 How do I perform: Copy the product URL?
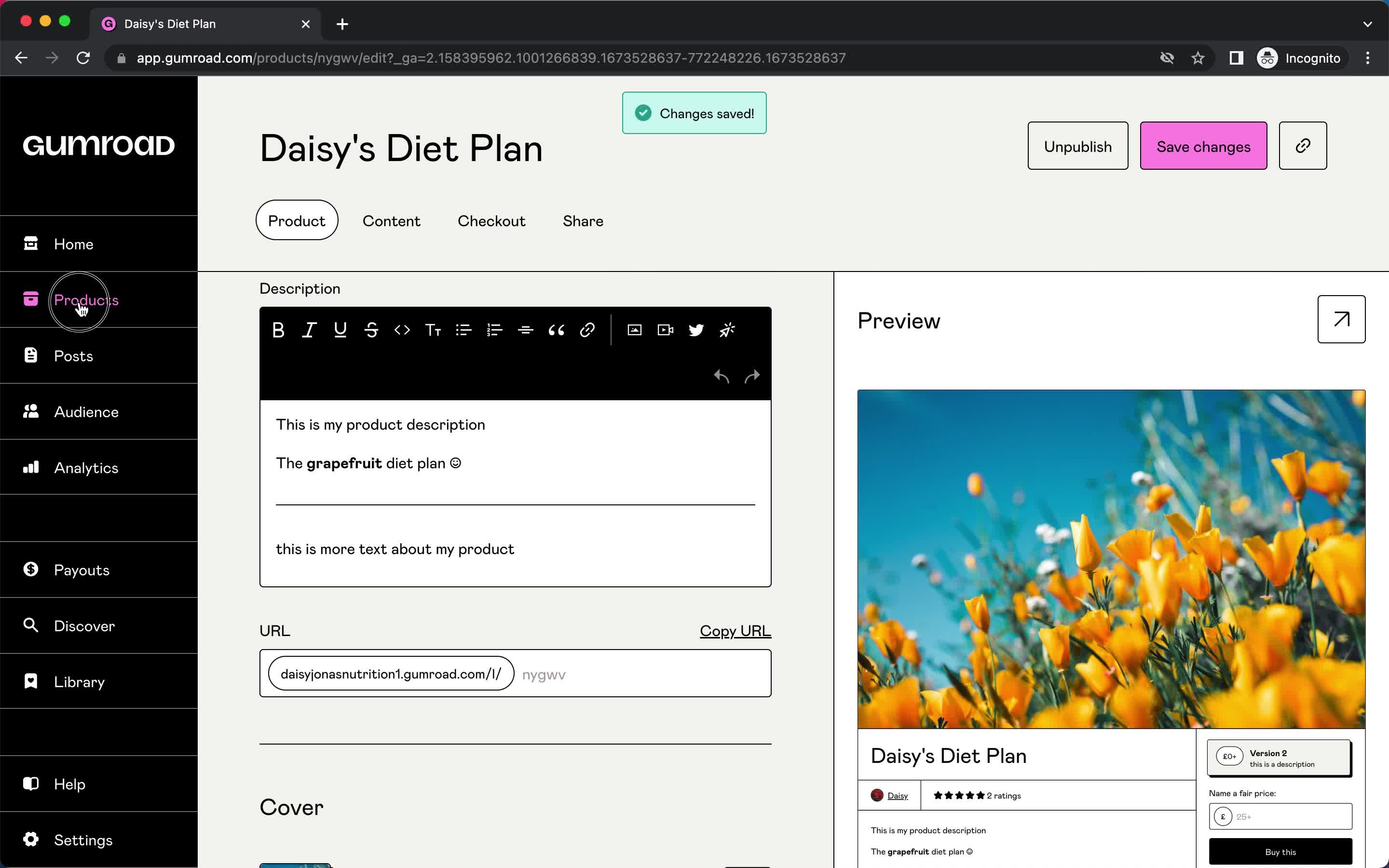(735, 630)
